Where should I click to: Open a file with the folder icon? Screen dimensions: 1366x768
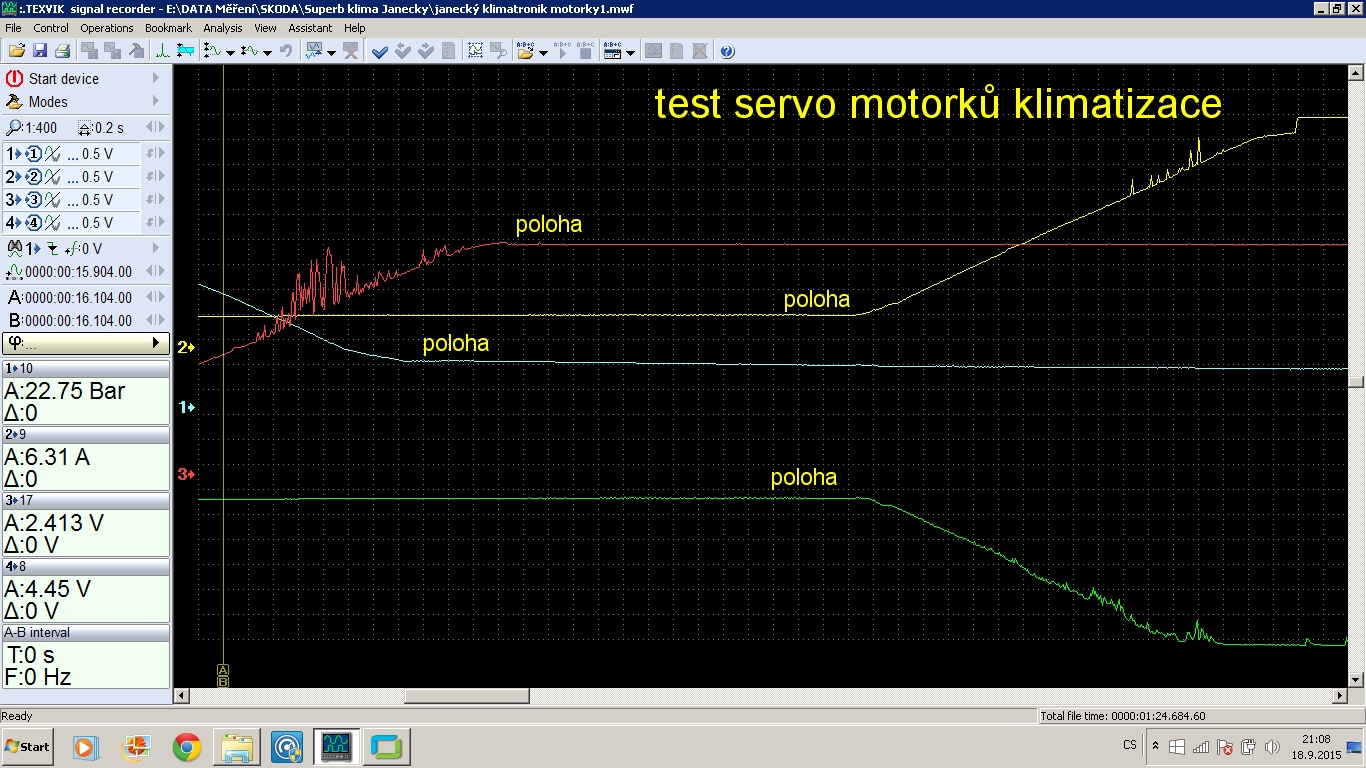pos(16,51)
